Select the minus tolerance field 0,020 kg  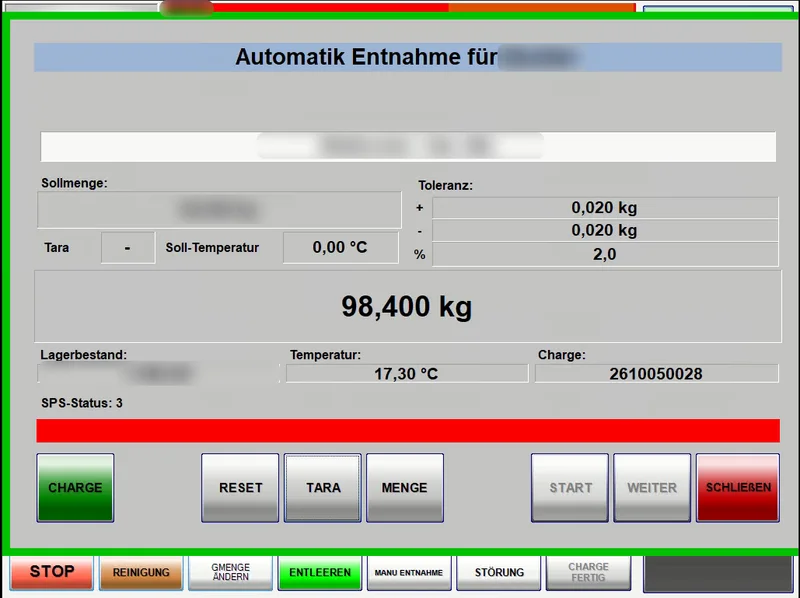(605, 230)
